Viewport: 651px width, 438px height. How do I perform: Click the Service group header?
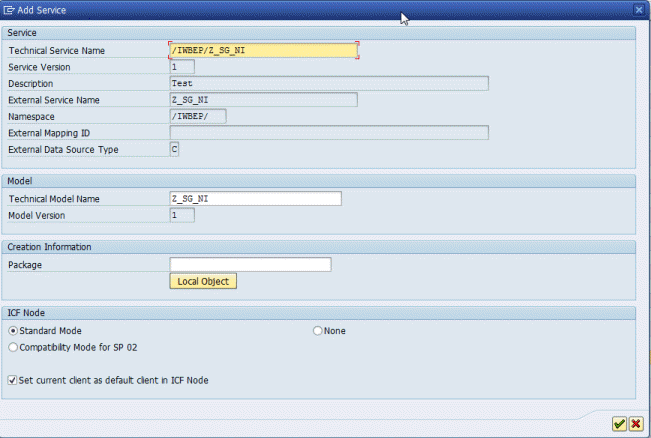click(x=22, y=33)
